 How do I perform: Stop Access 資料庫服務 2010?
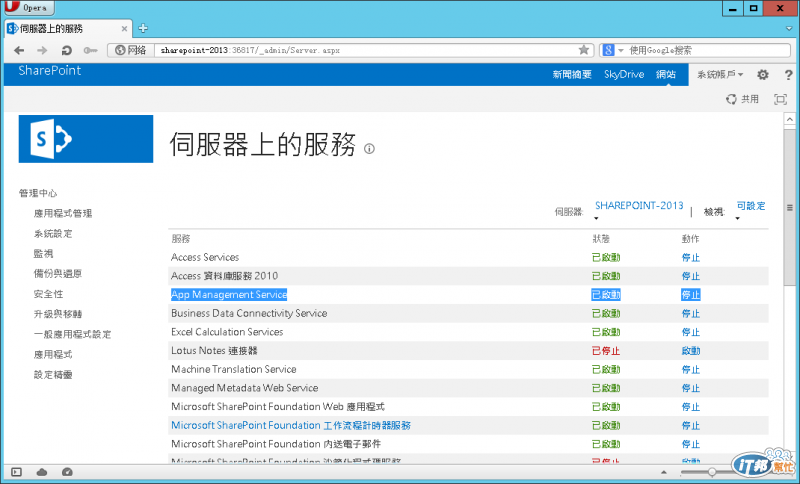tap(691, 276)
